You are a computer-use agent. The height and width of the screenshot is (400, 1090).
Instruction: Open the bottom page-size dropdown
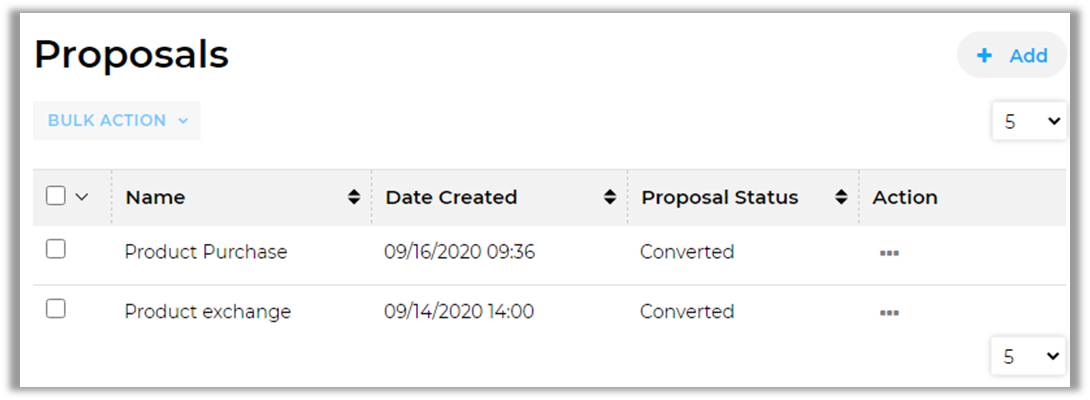point(1030,356)
